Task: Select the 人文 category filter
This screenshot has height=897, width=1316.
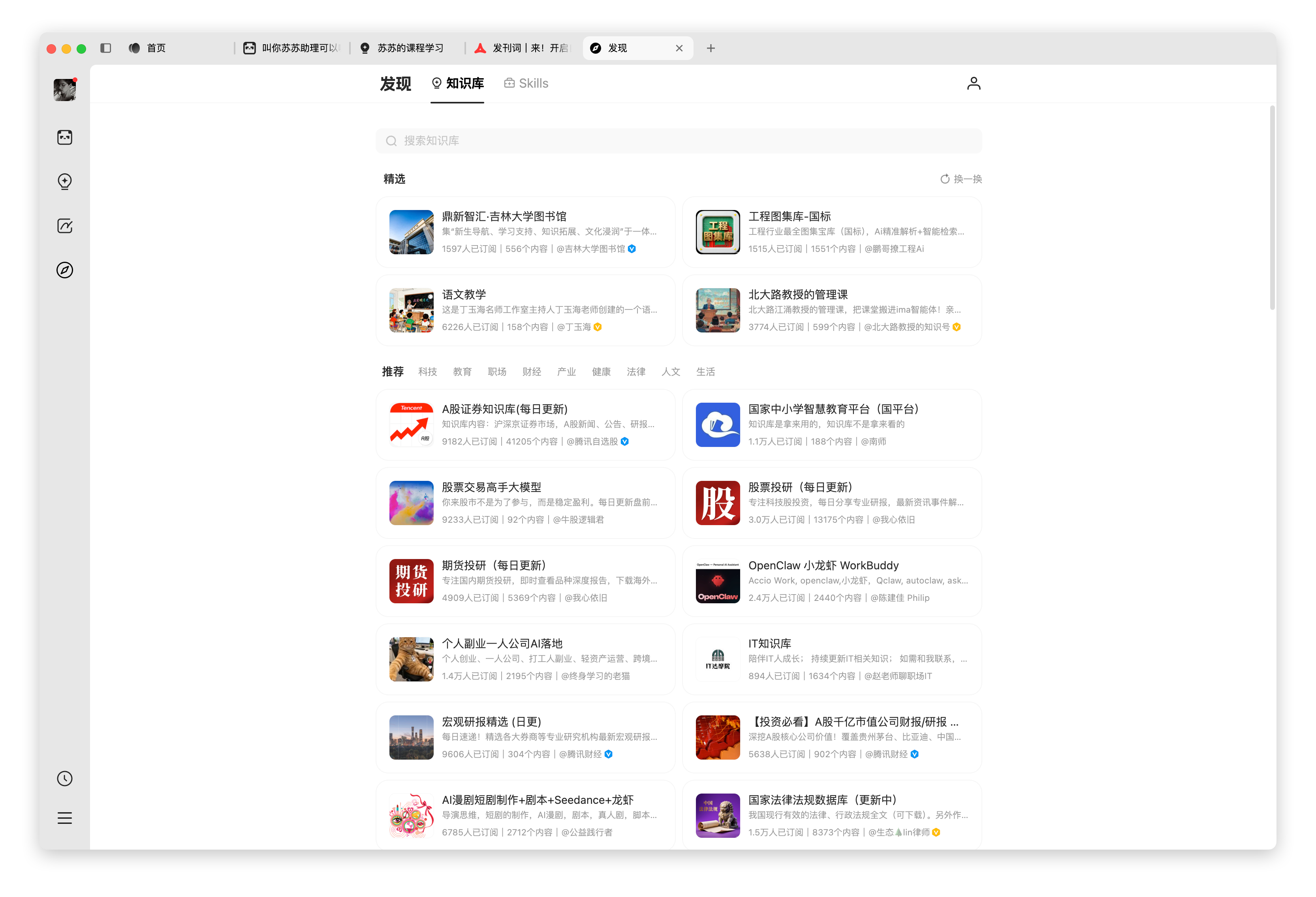Action: pyautogui.click(x=671, y=371)
